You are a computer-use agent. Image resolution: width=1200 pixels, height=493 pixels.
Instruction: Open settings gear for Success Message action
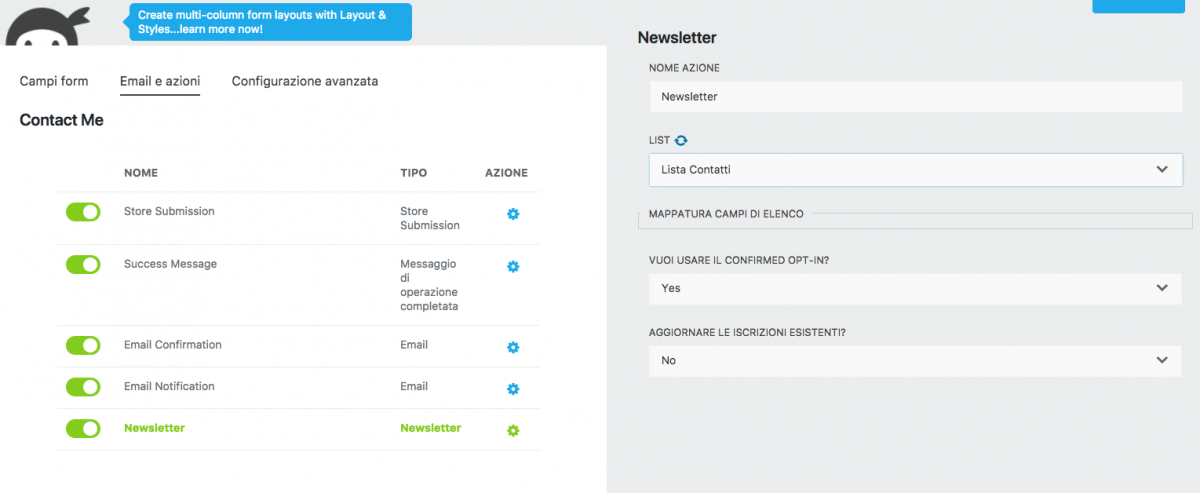pos(513,267)
